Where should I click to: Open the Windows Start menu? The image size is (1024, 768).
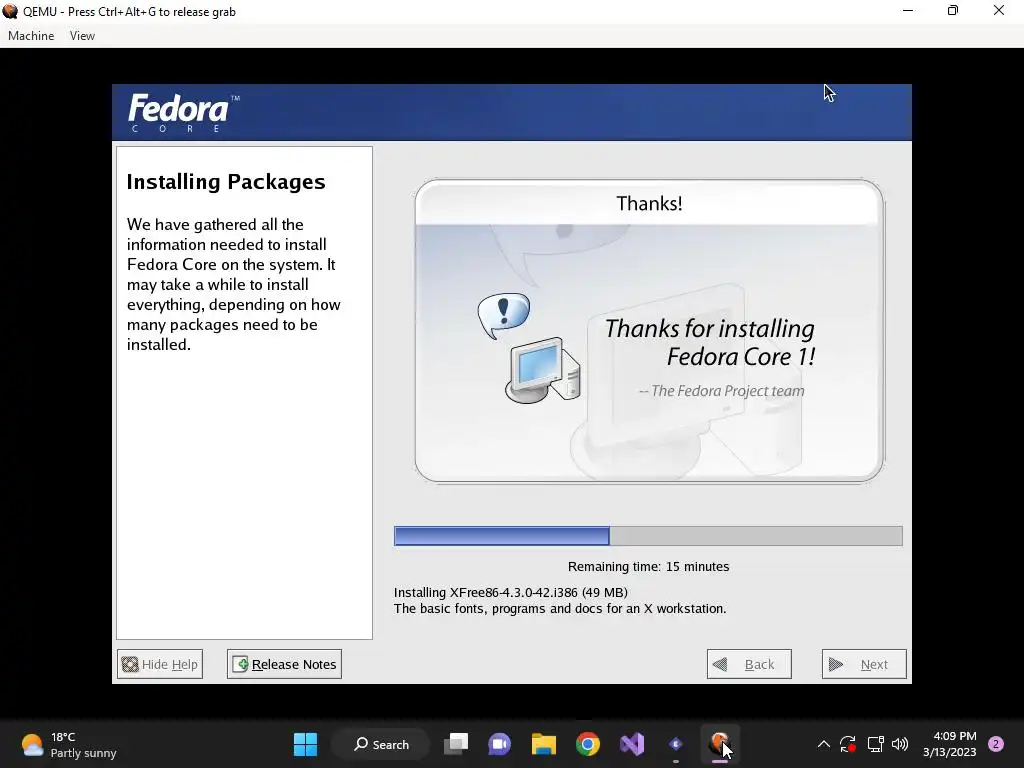click(x=305, y=744)
